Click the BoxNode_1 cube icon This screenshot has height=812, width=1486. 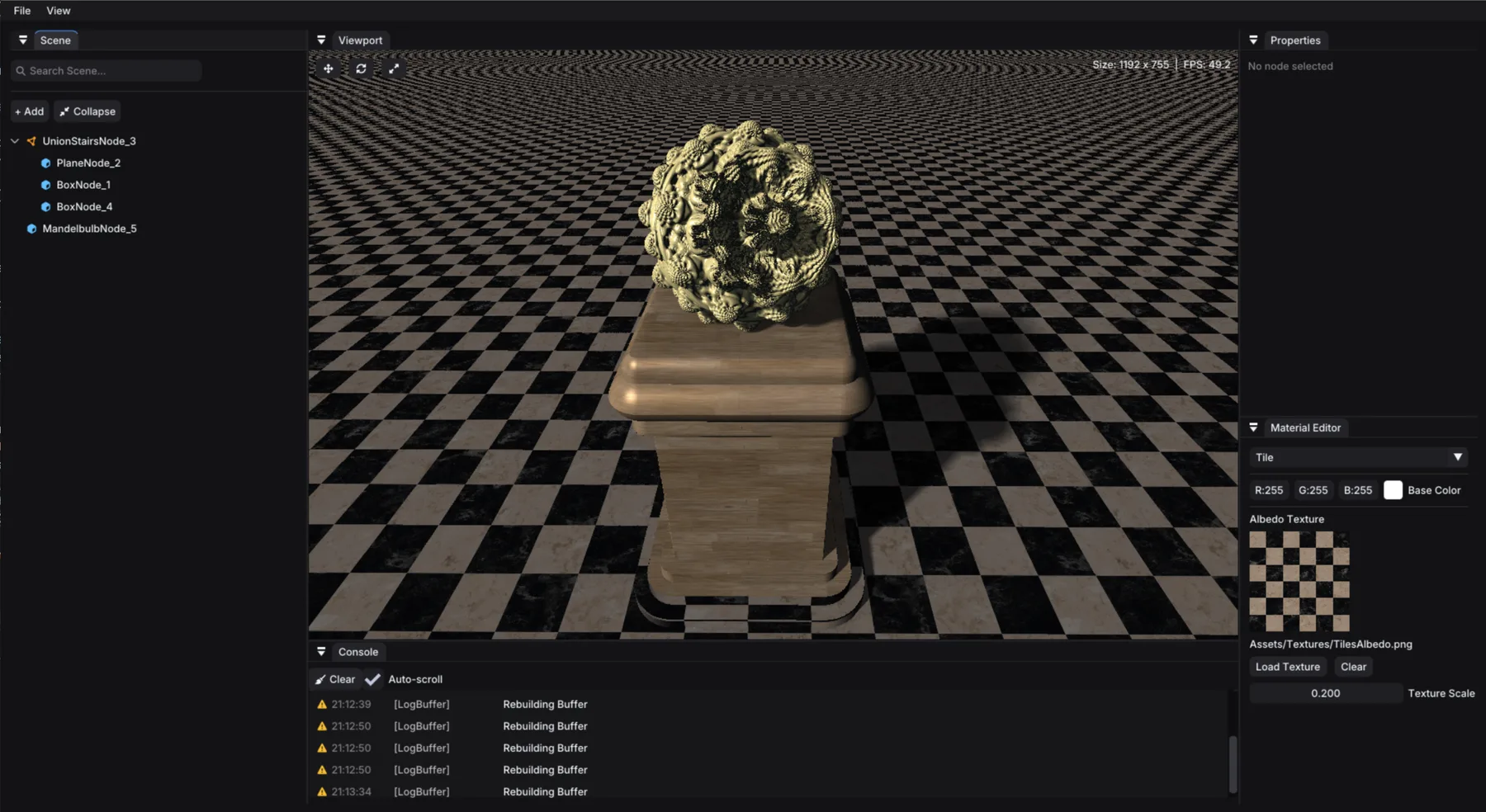tap(45, 185)
